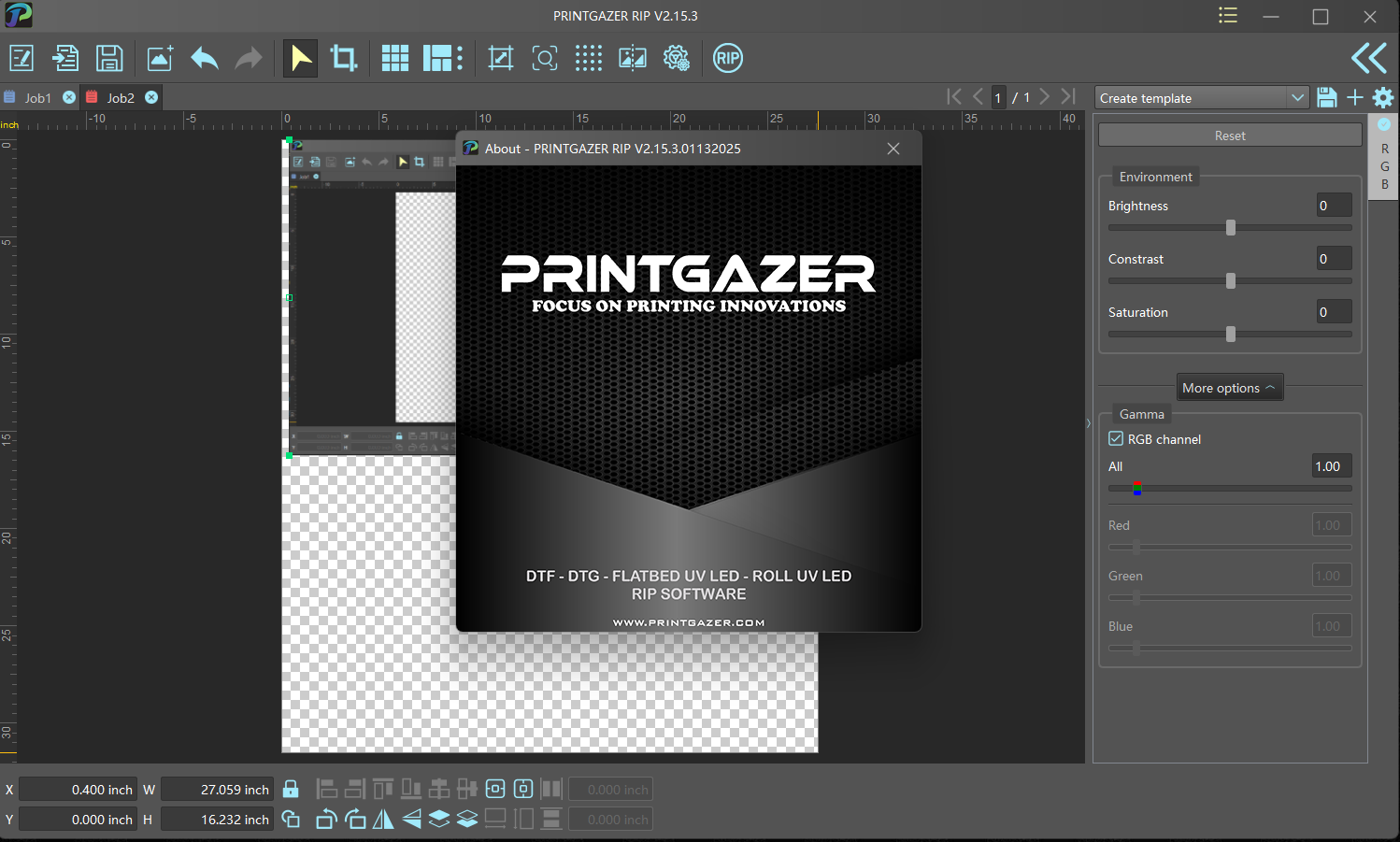Adjust the Saturation slider handle
Viewport: 1400px width, 842px height.
tap(1231, 334)
